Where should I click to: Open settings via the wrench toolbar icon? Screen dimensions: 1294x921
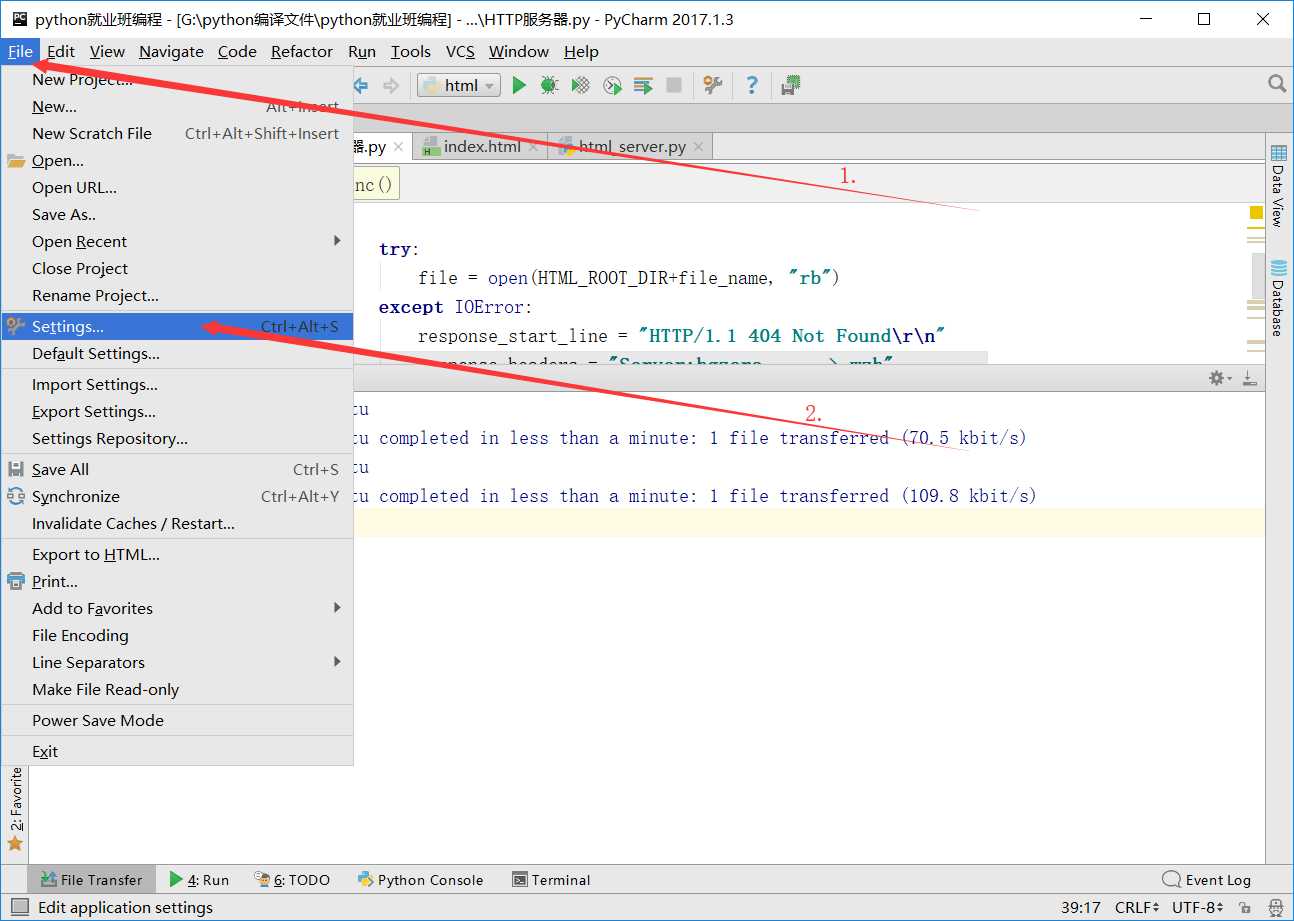coord(713,86)
